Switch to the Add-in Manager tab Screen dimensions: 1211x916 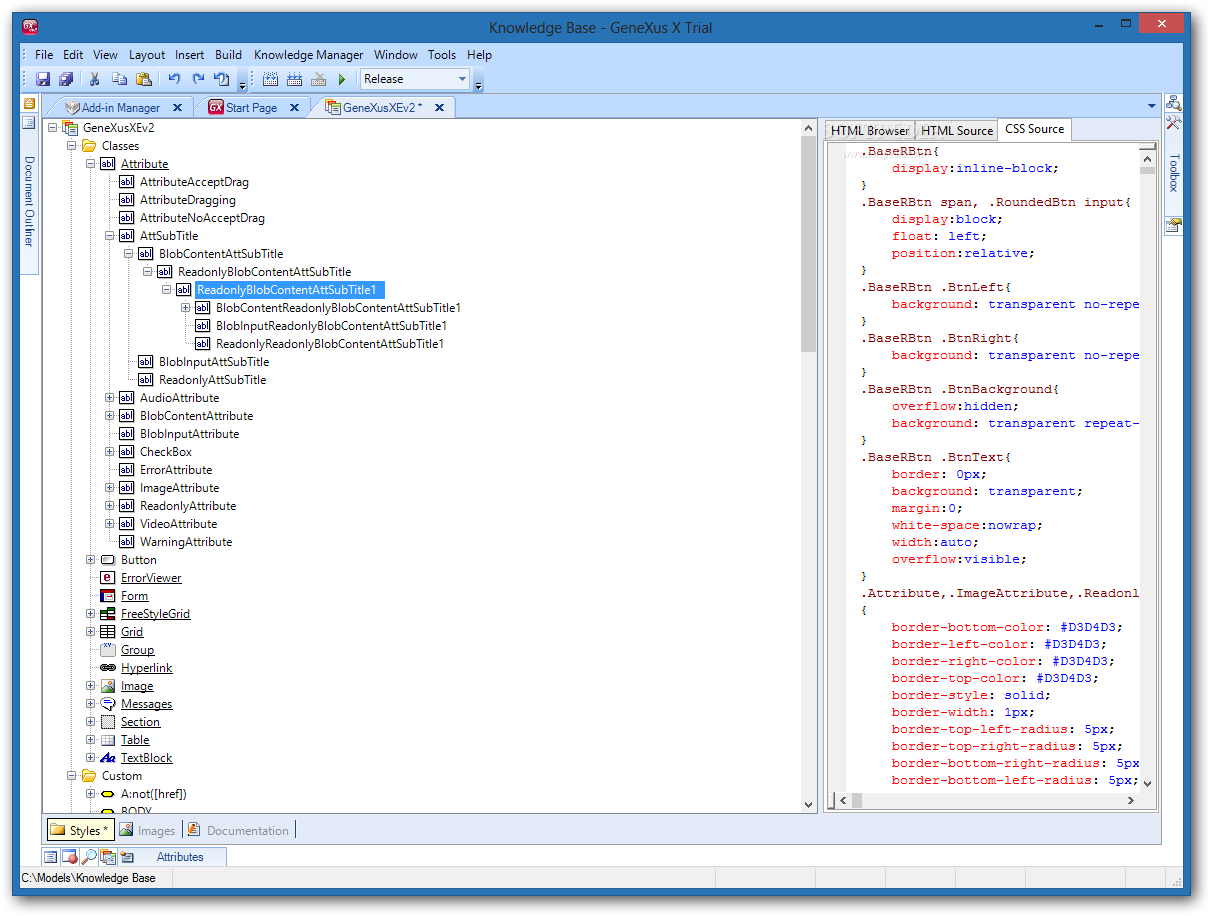(x=120, y=107)
